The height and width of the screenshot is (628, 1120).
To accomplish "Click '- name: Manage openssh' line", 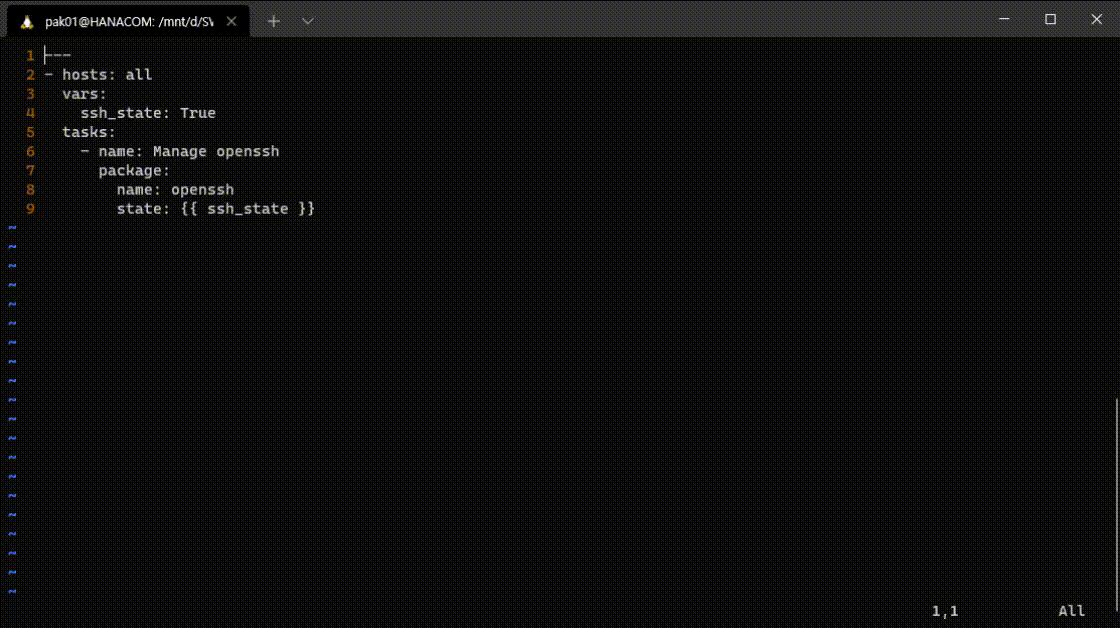I will 180,151.
